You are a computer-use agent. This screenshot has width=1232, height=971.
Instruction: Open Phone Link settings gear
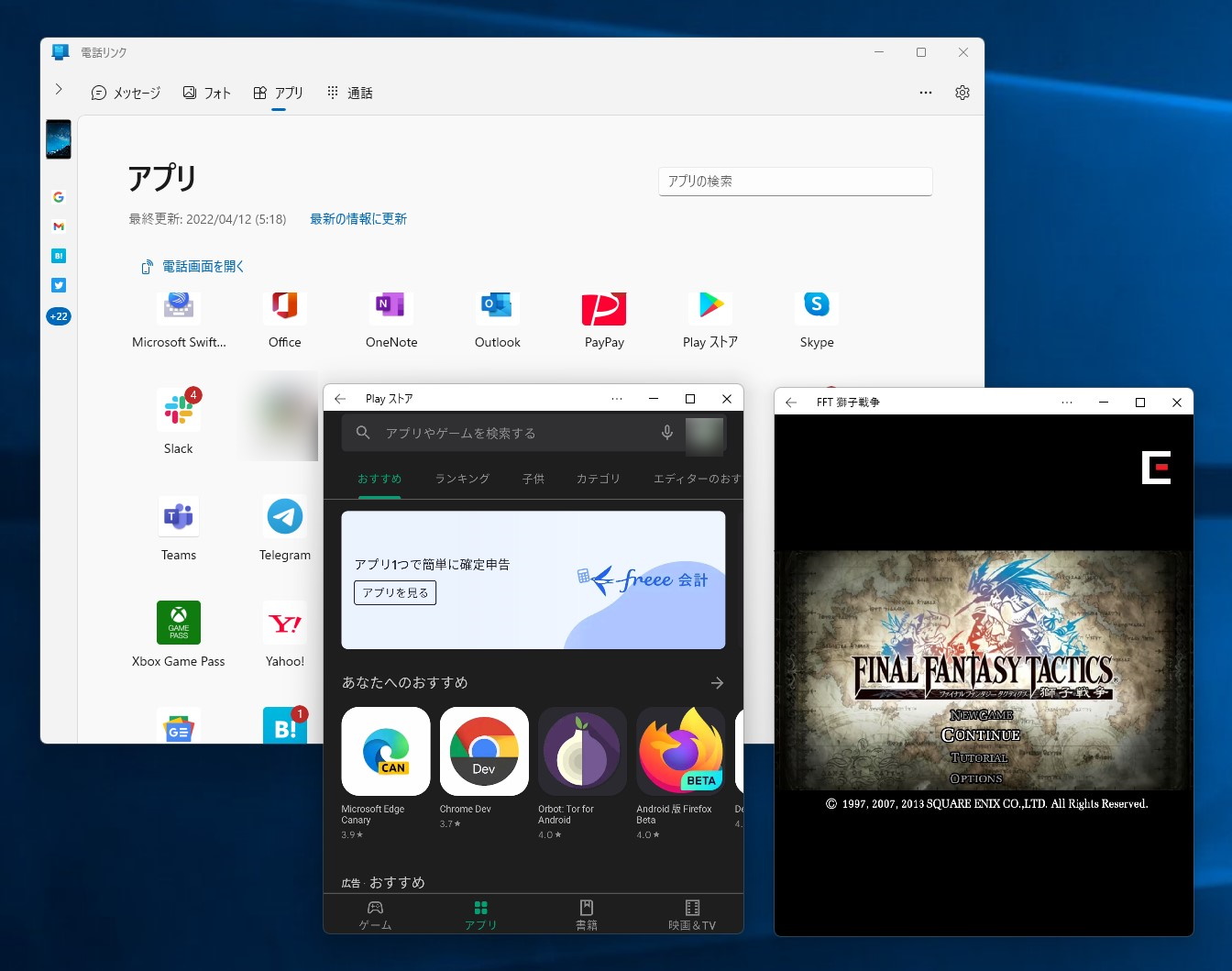click(962, 93)
